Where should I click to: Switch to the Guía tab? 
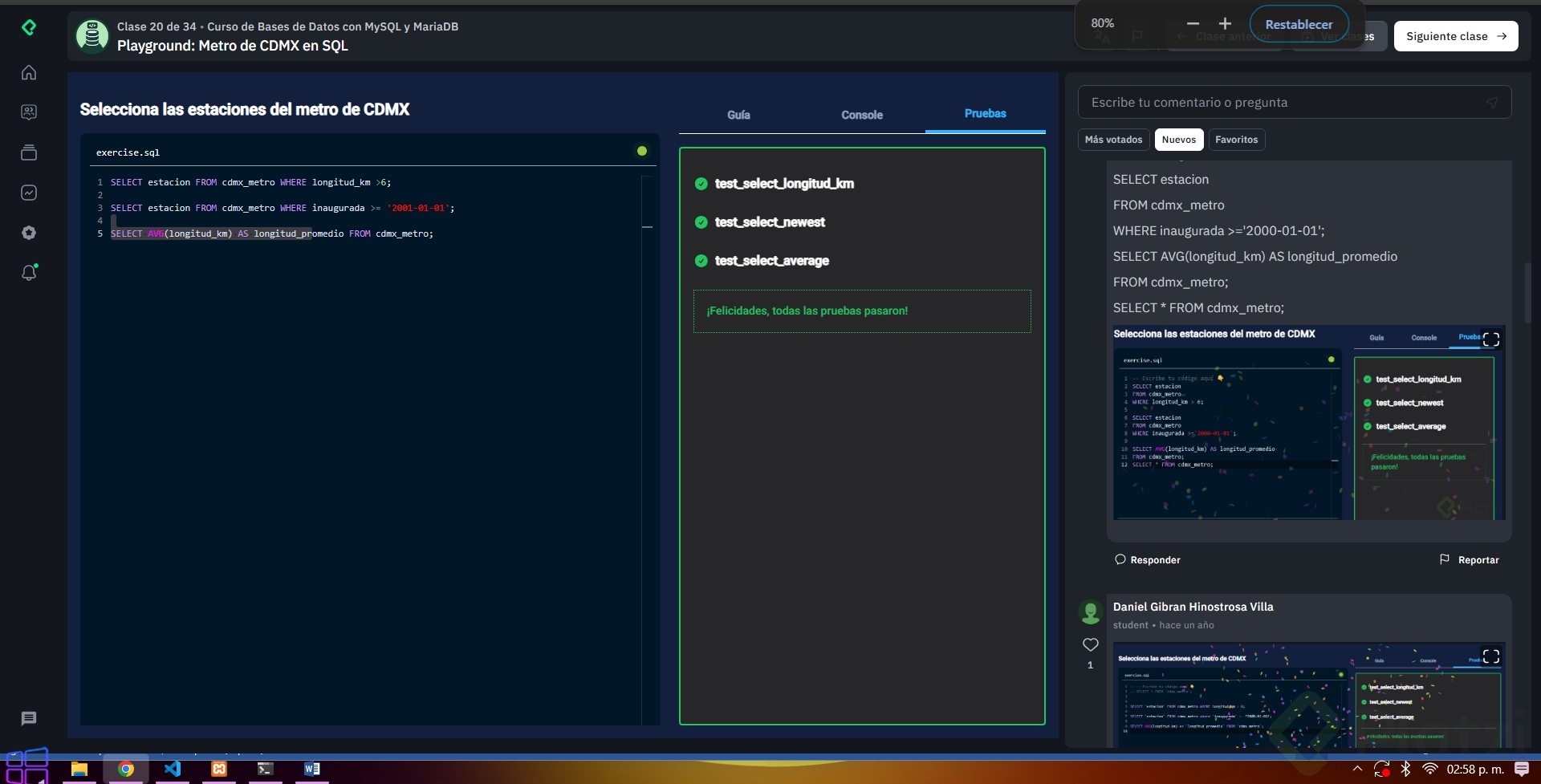click(x=738, y=115)
